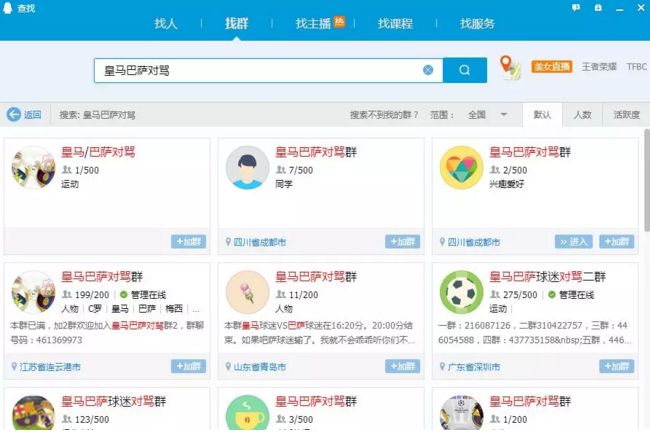Sort results by 人数
This screenshot has width=650, height=443.
pyautogui.click(x=582, y=115)
